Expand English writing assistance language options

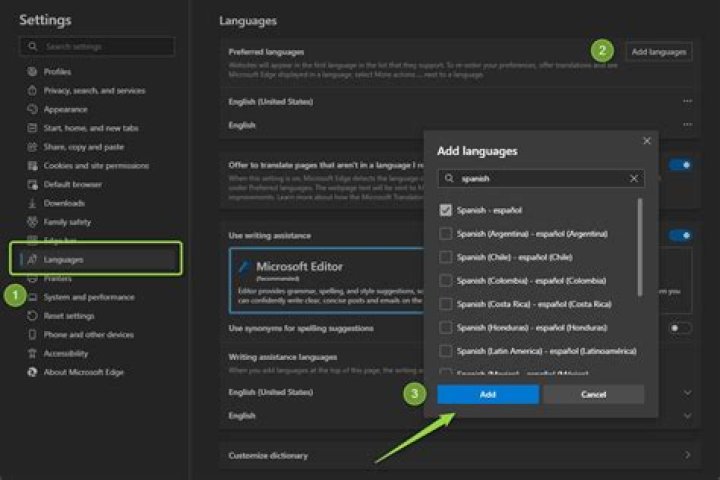[687, 416]
